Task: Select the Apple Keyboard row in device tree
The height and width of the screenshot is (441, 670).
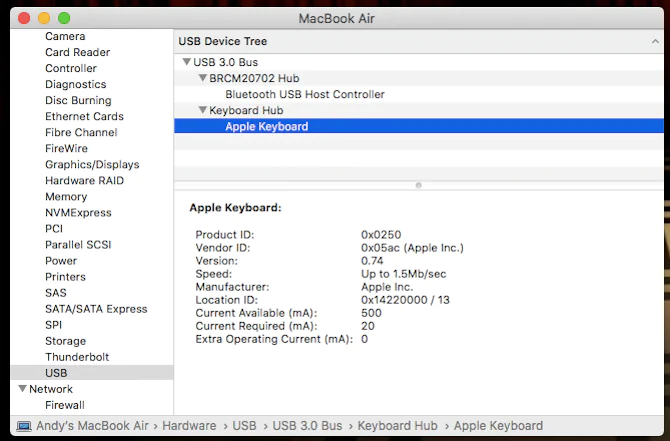Action: coord(267,126)
